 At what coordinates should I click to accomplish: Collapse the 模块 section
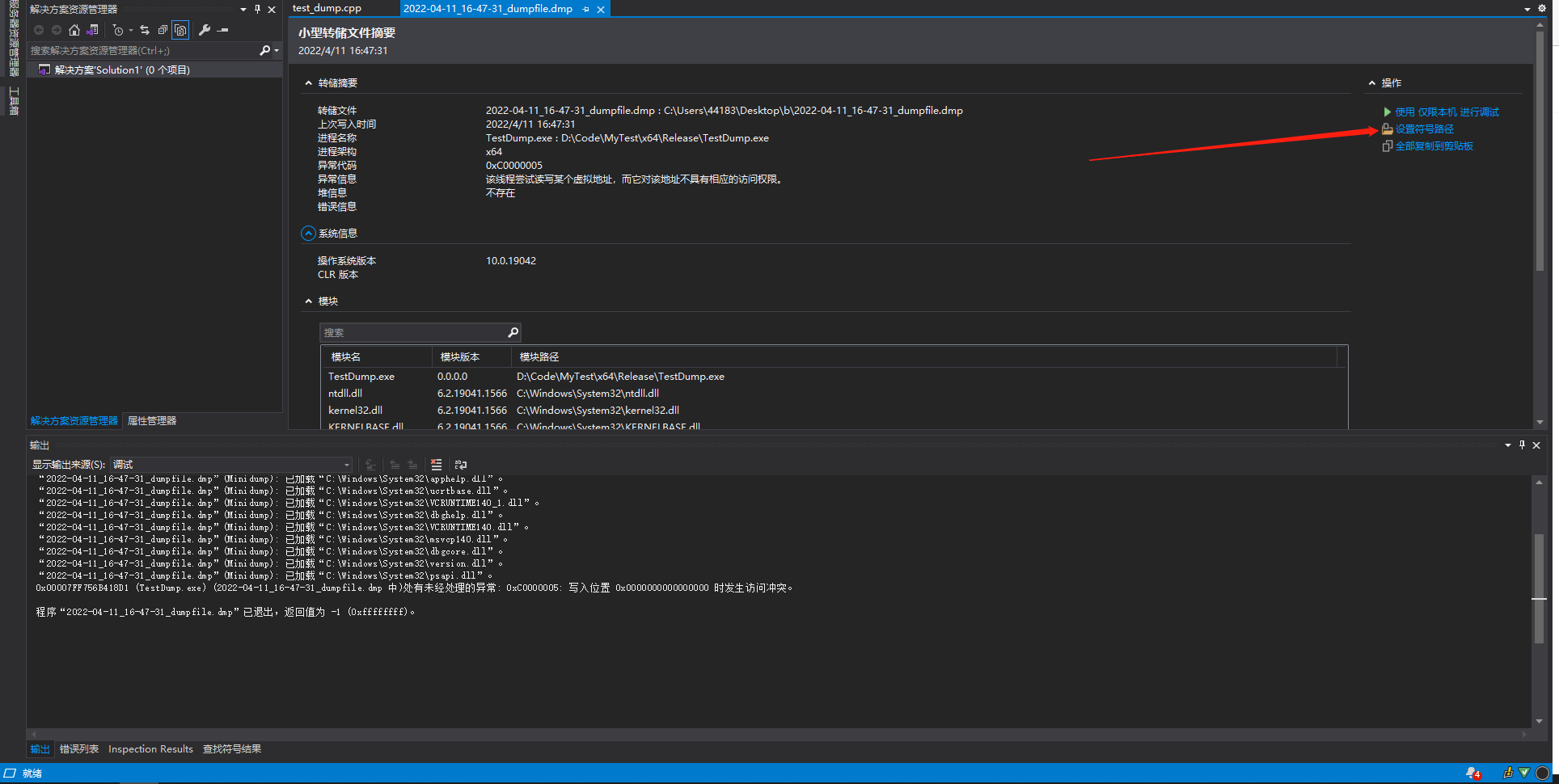308,301
